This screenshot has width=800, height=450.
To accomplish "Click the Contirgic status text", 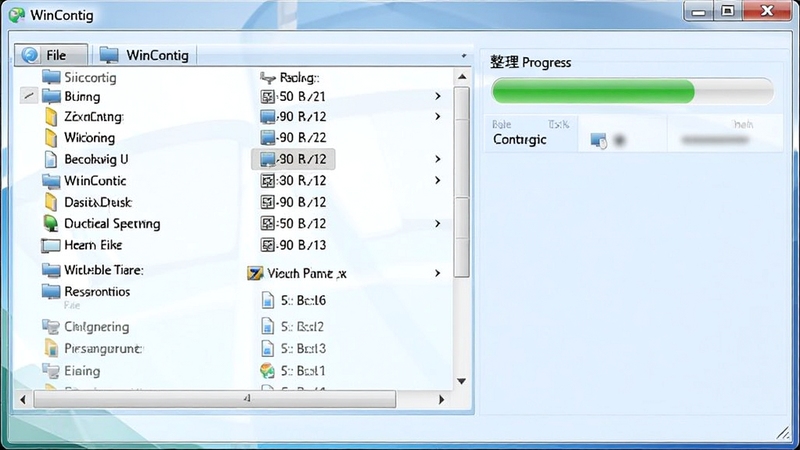I will coord(519,139).
